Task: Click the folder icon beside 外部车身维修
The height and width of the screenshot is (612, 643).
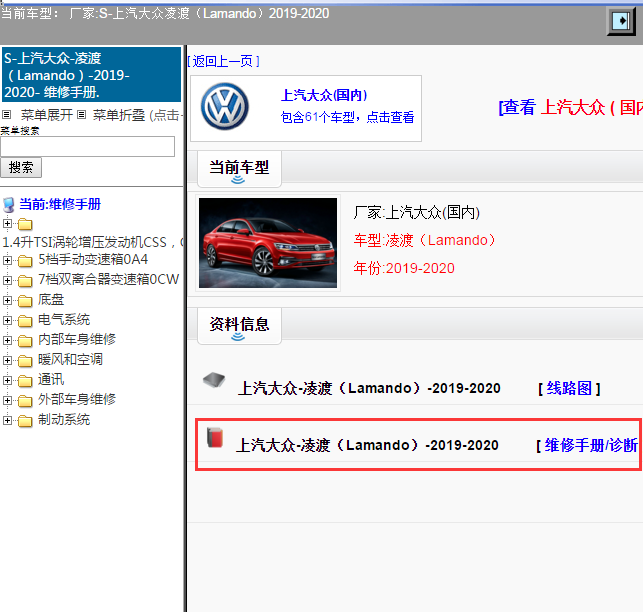Action: pyautogui.click(x=25, y=400)
